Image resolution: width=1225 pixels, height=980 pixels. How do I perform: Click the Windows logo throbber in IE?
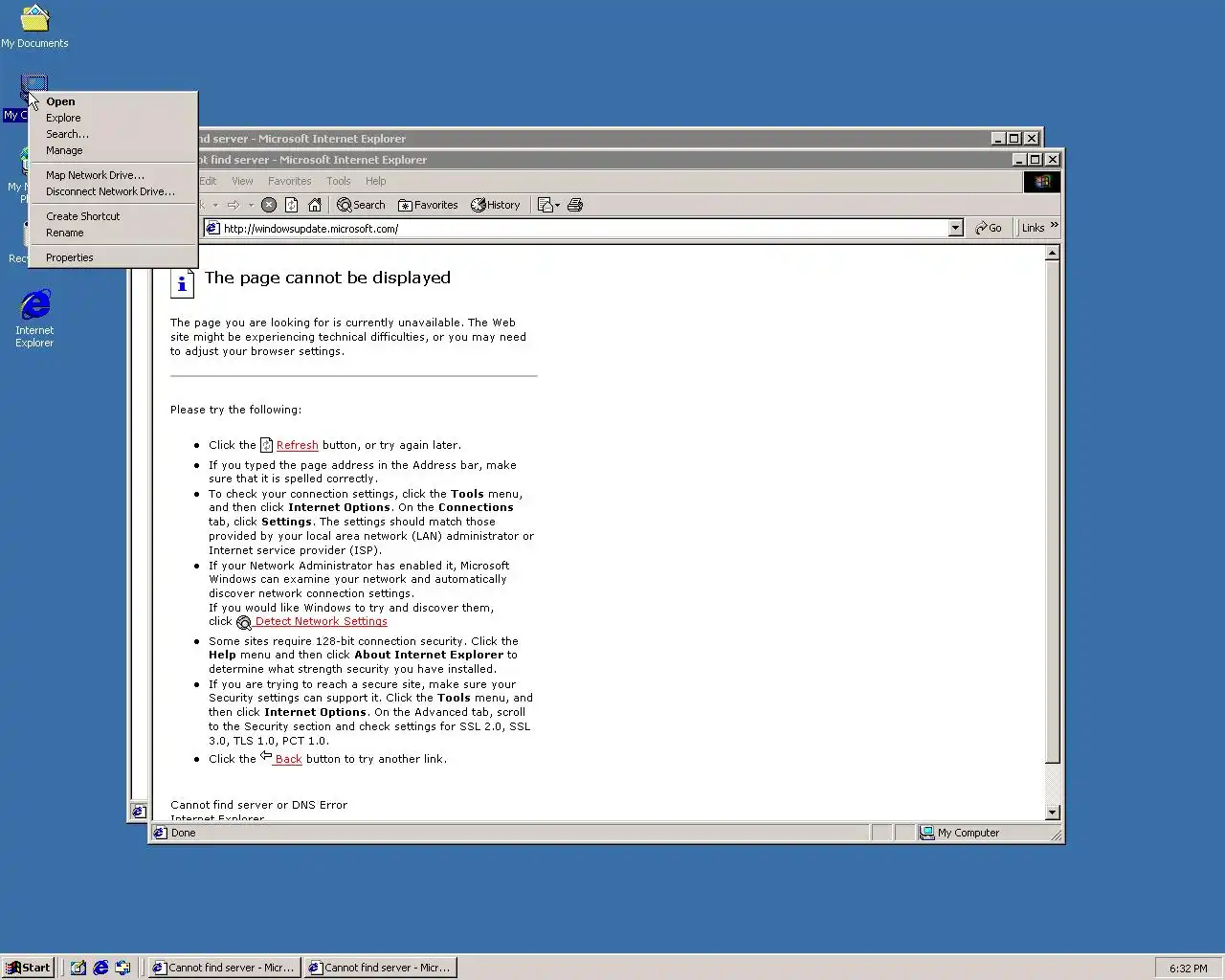1041,181
